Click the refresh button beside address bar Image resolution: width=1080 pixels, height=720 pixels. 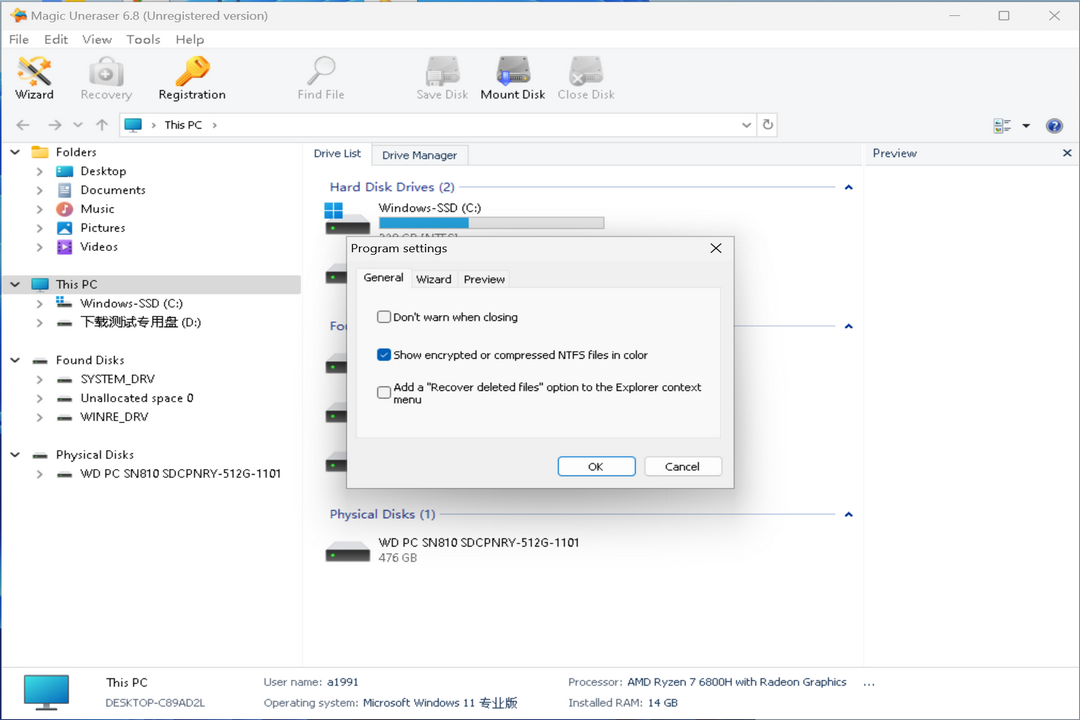coord(767,125)
